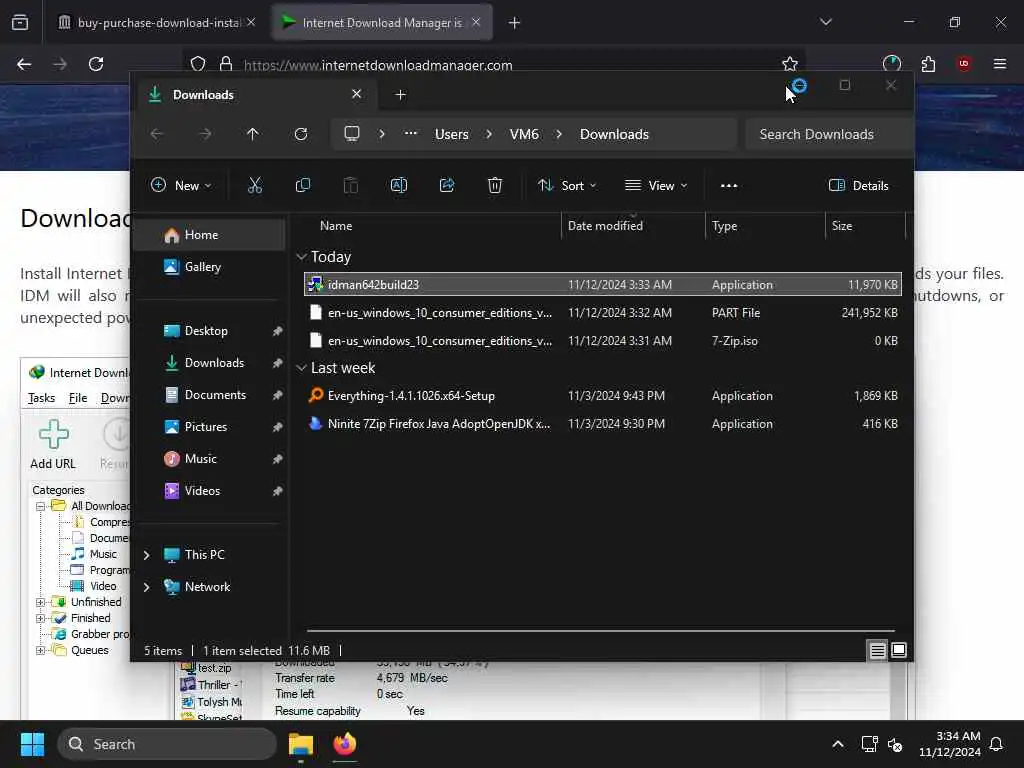The image size is (1024, 768).
Task: Click the Search Downloads field
Action: (x=828, y=134)
